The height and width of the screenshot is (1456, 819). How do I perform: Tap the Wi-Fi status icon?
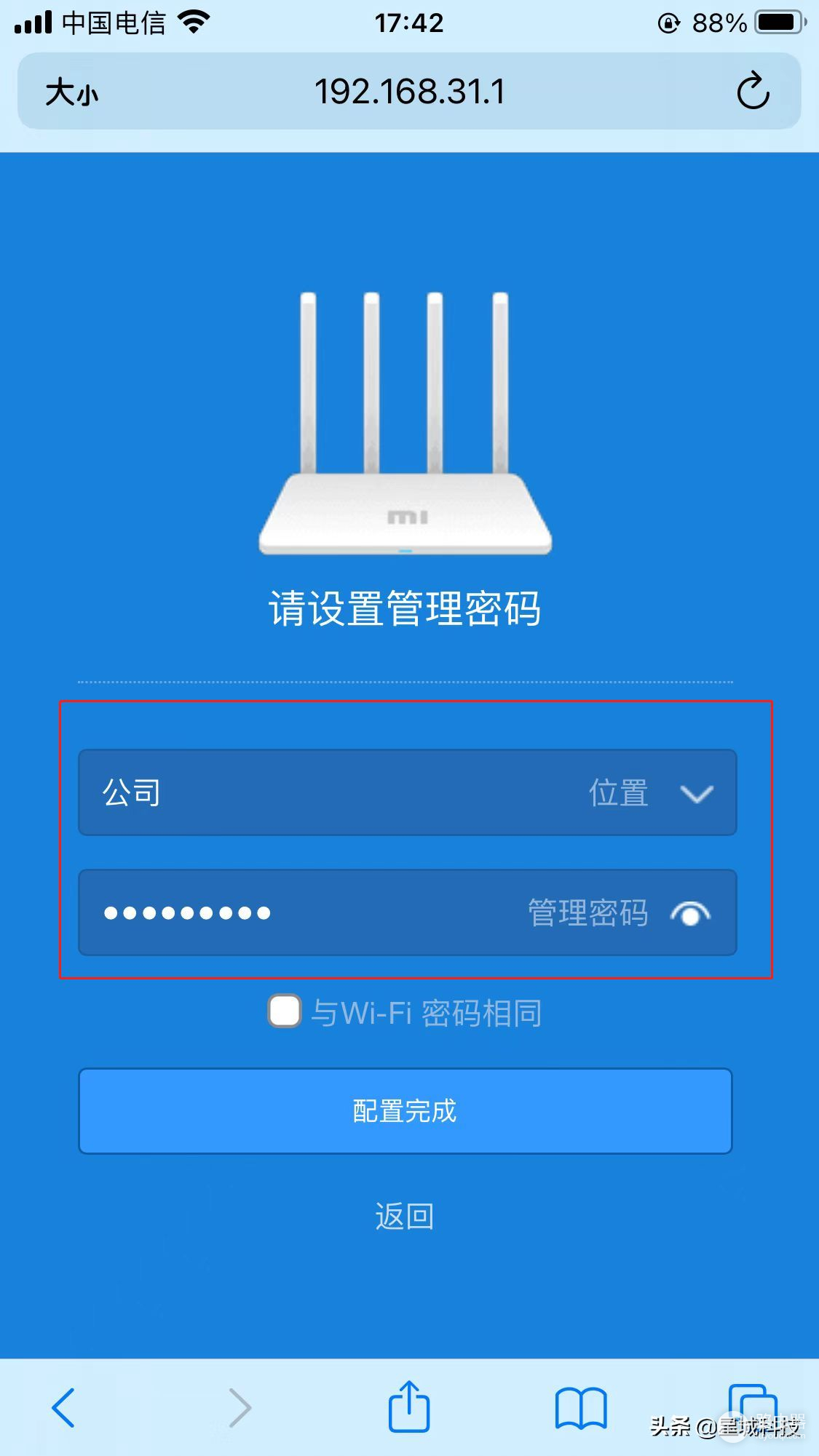194,23
